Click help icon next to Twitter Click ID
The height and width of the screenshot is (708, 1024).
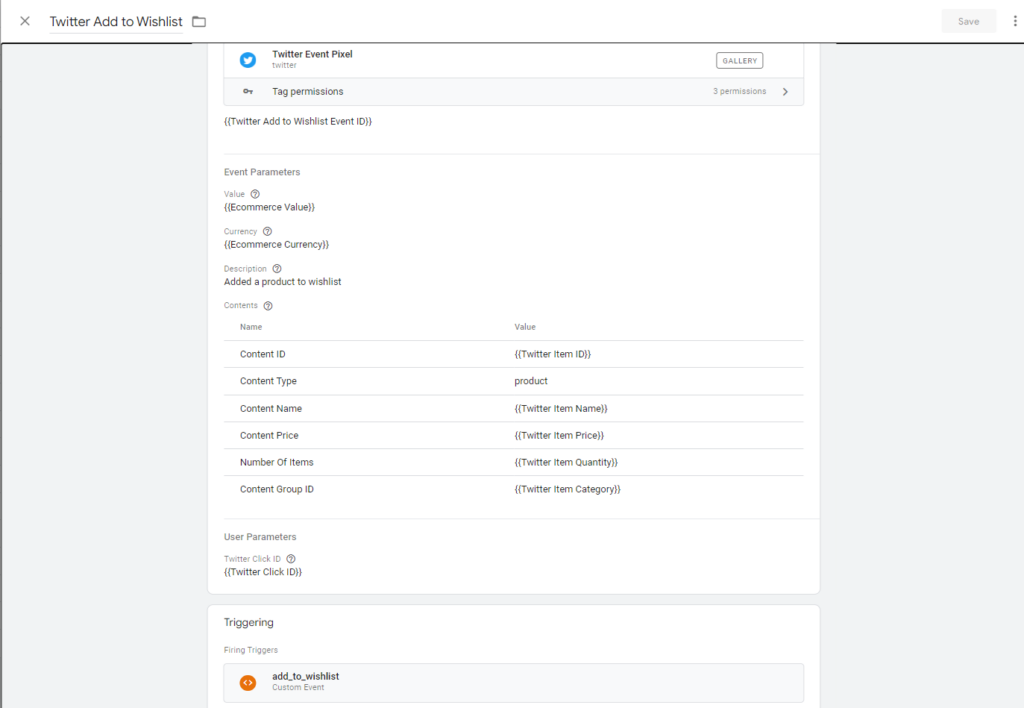291,559
